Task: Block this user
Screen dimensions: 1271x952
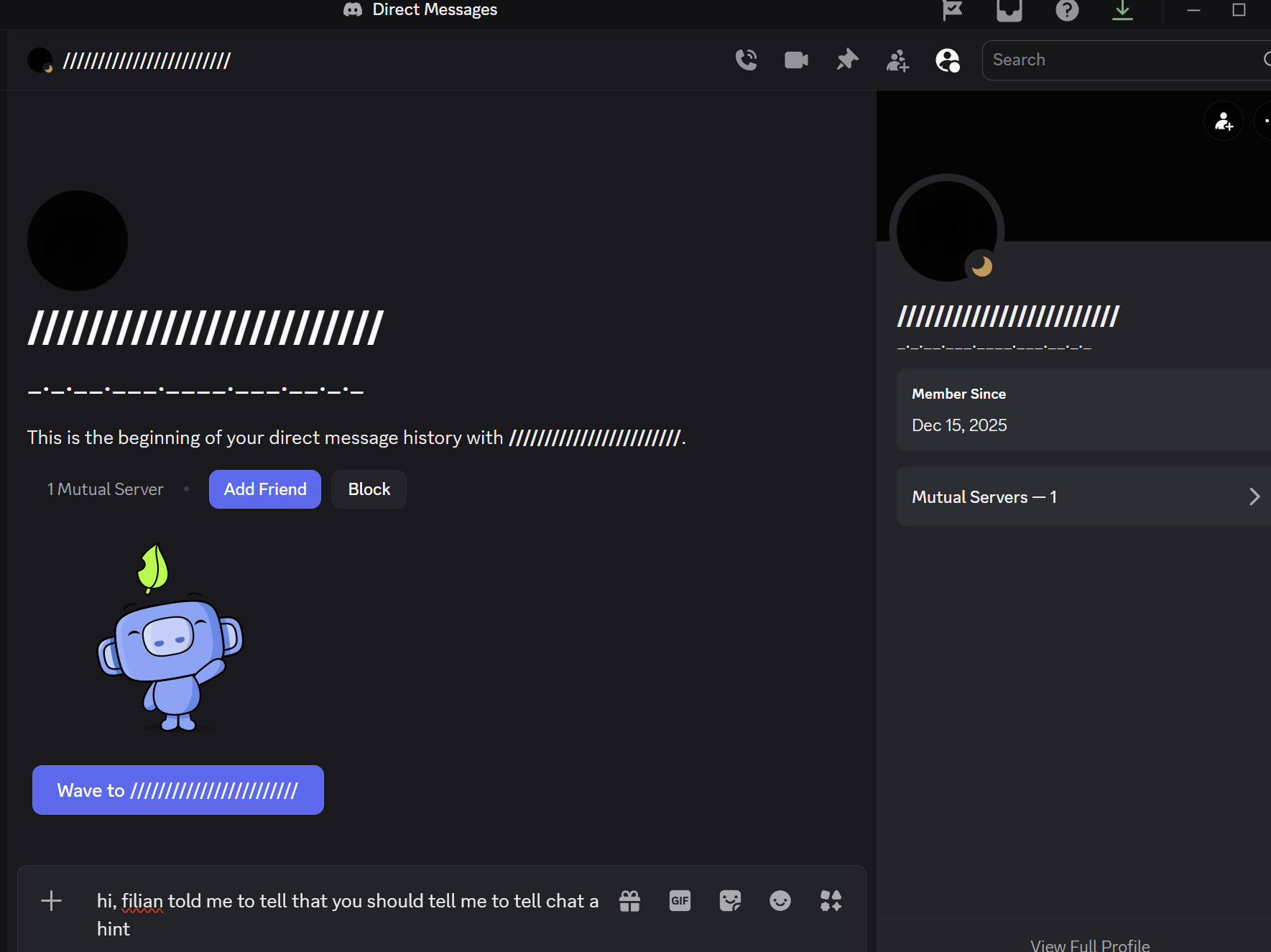Action: point(369,489)
